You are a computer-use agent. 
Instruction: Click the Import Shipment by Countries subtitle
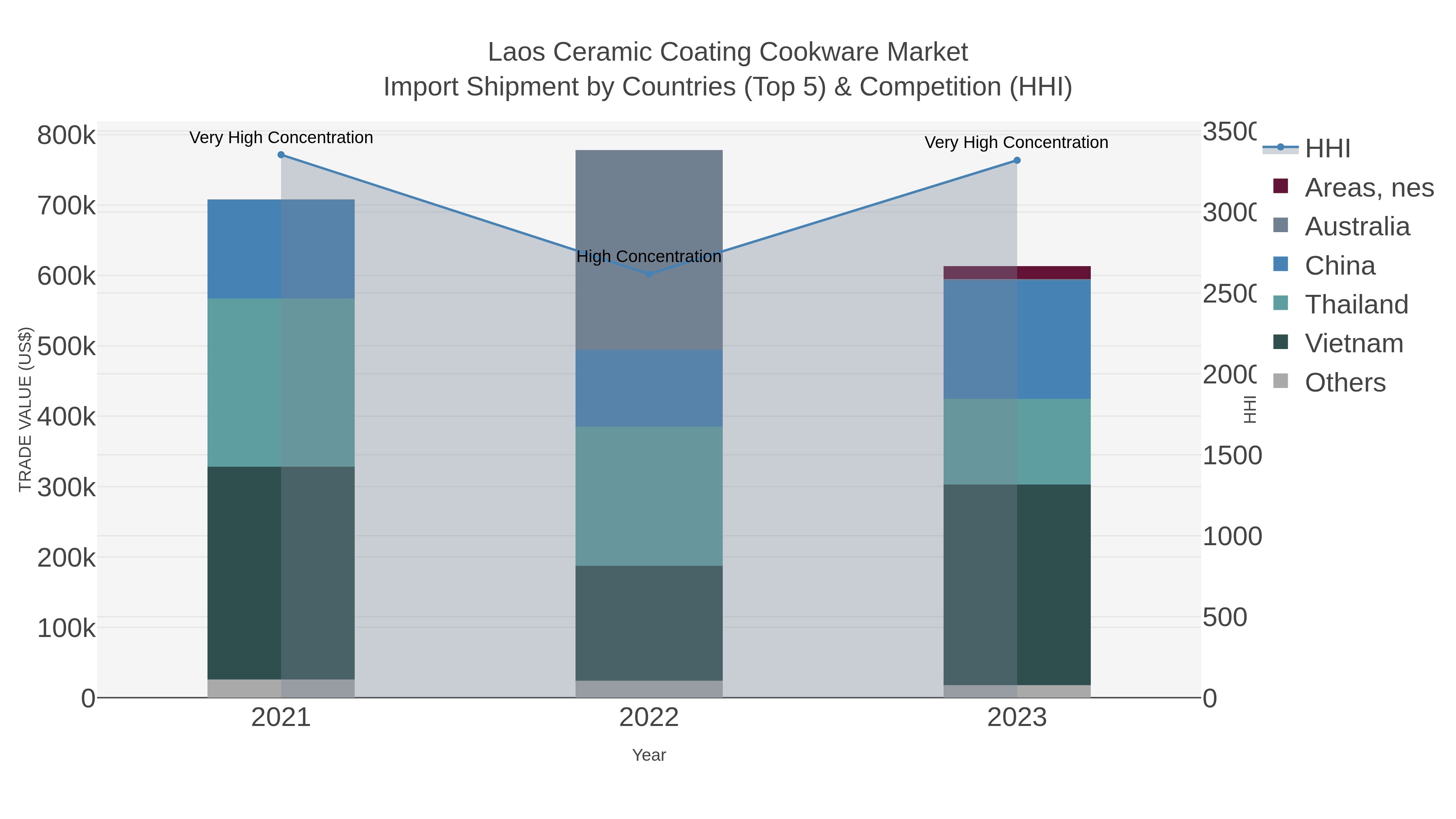tap(728, 87)
